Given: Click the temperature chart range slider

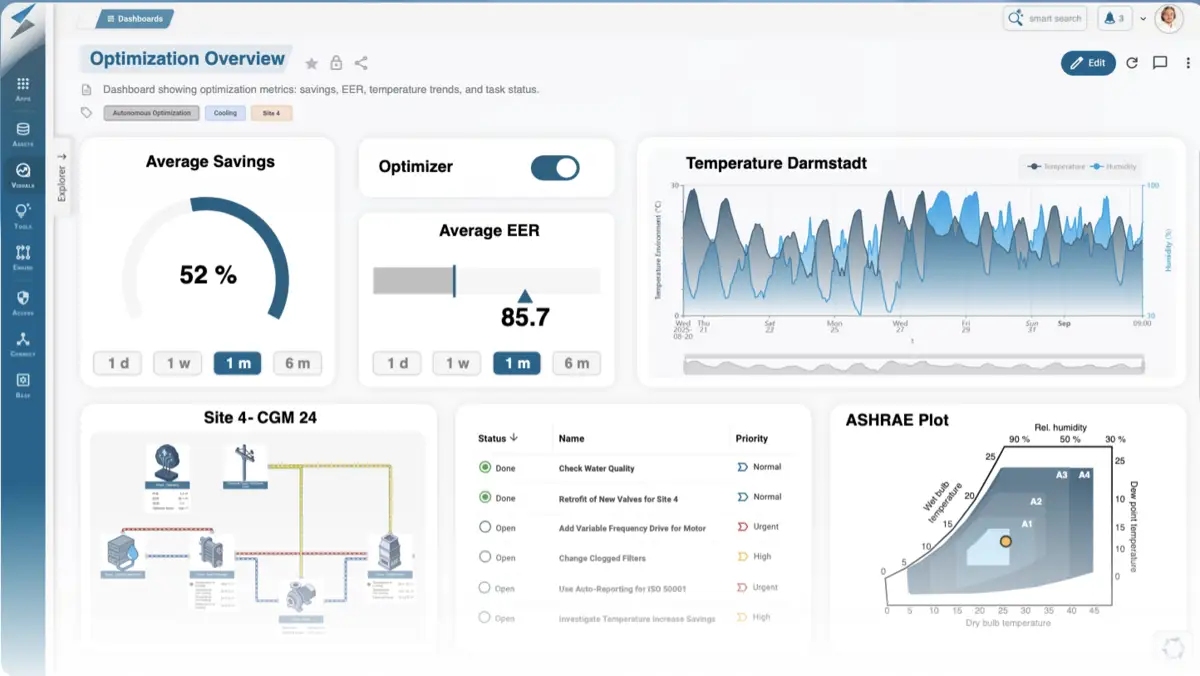Looking at the screenshot, I should coord(912,365).
